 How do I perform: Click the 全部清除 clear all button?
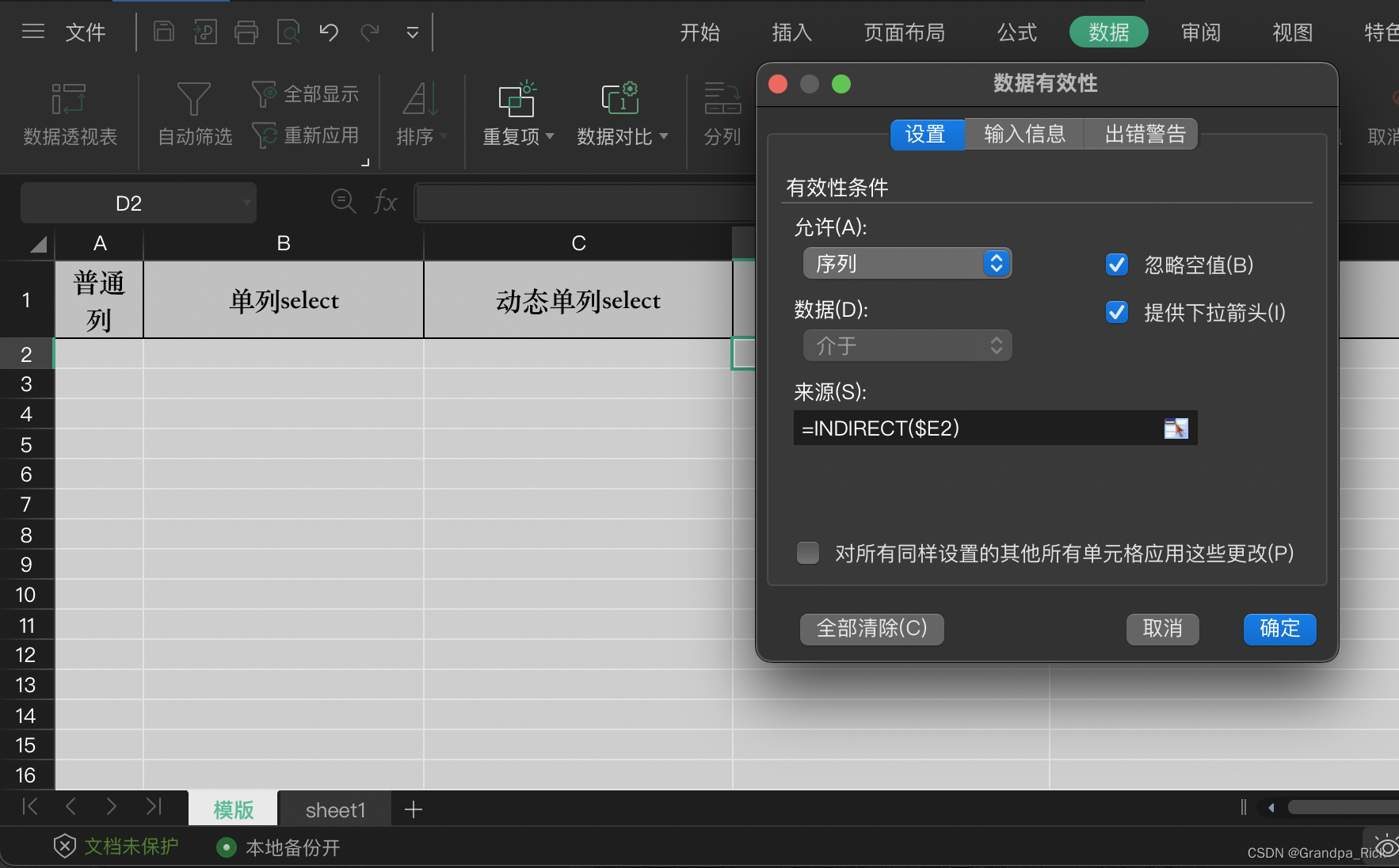(x=871, y=629)
